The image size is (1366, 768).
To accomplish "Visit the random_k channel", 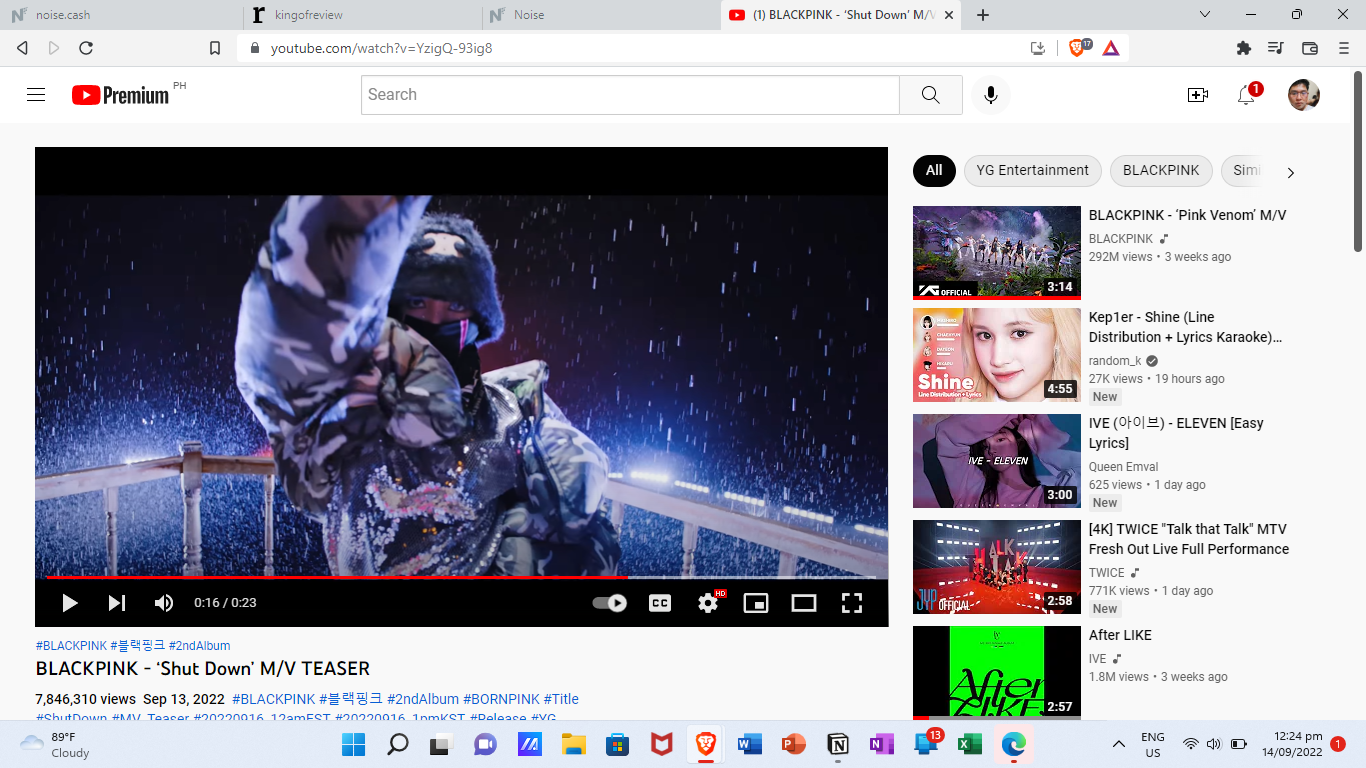I will tap(1115, 361).
